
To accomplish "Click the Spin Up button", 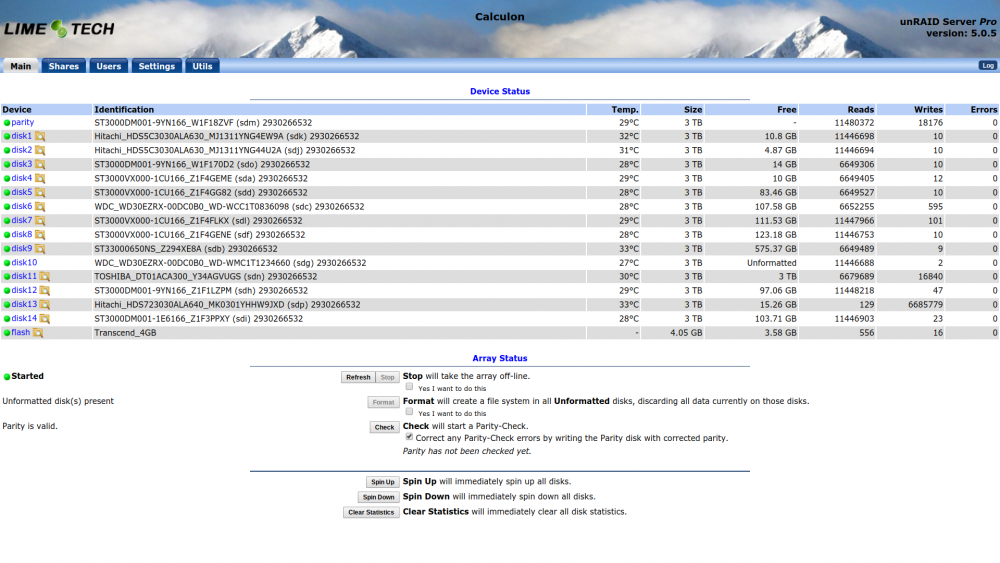I will tap(383, 482).
